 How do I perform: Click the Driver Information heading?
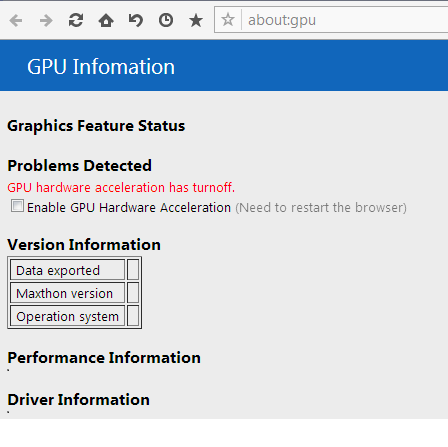point(79,400)
